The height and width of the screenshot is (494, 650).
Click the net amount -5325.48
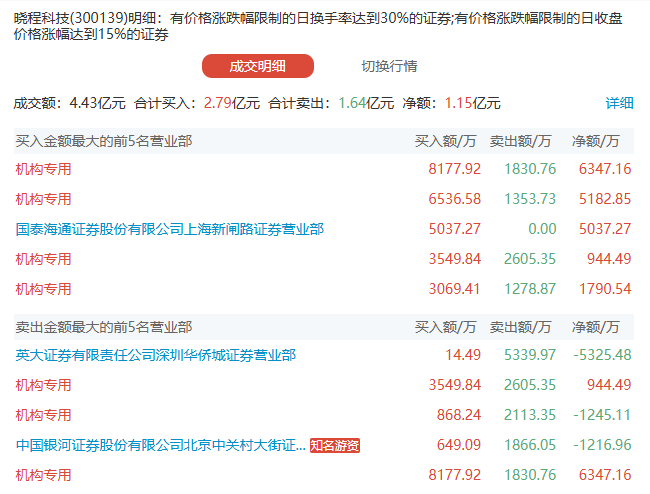pos(602,355)
